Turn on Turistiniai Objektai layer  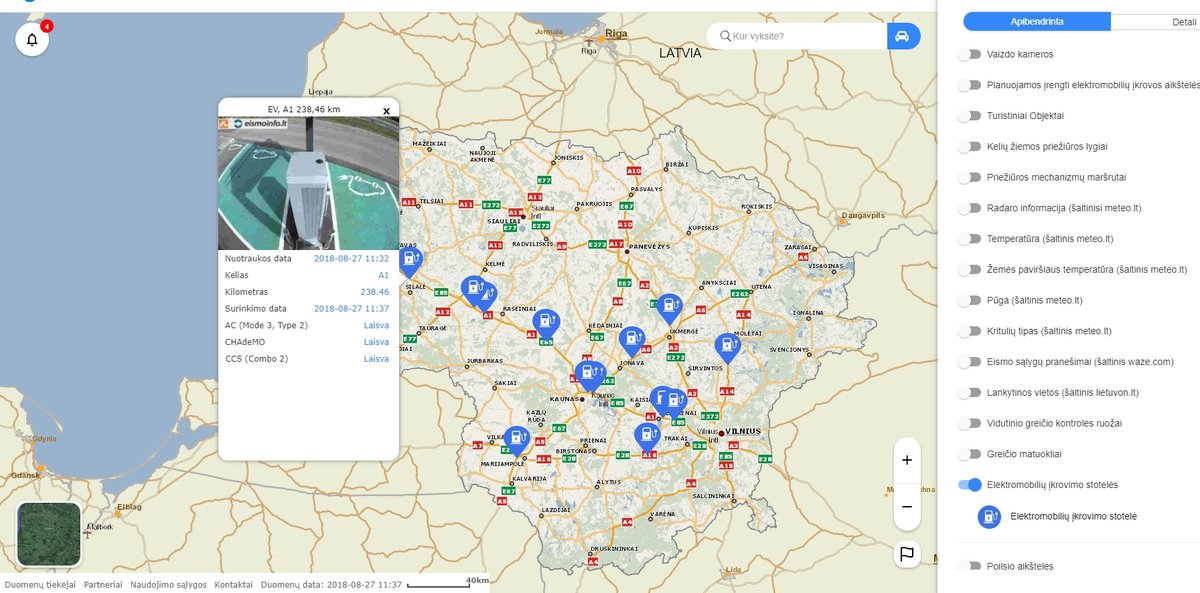[x=969, y=116]
